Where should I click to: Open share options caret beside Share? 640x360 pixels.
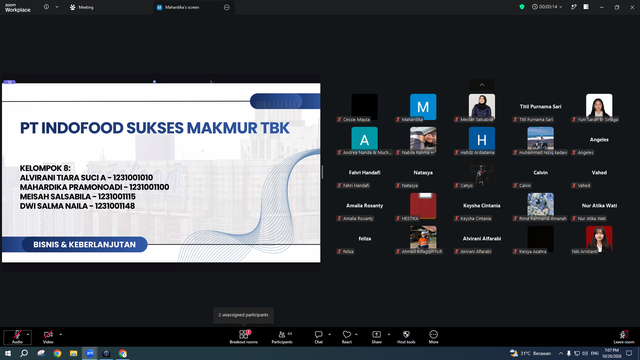(389, 334)
